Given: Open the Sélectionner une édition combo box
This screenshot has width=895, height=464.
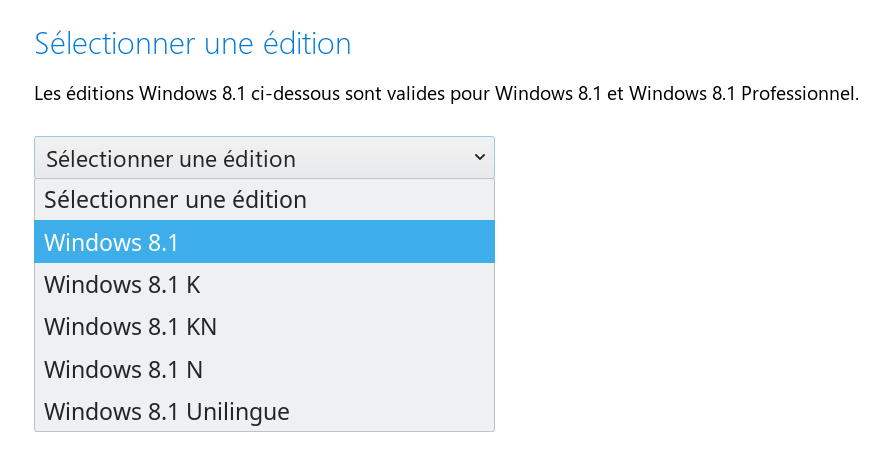Looking at the screenshot, I should click(x=264, y=158).
